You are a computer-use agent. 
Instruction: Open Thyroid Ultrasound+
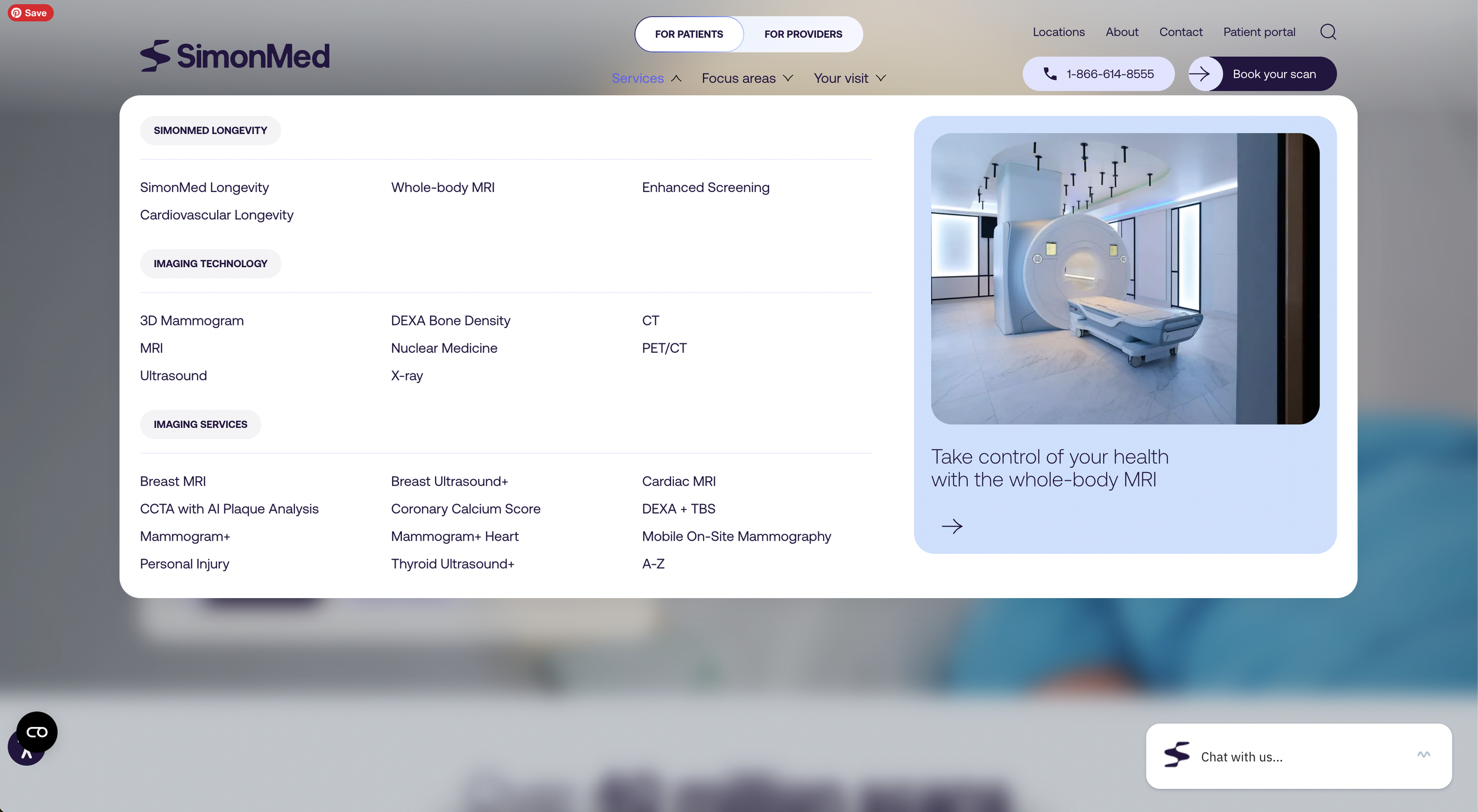click(452, 564)
